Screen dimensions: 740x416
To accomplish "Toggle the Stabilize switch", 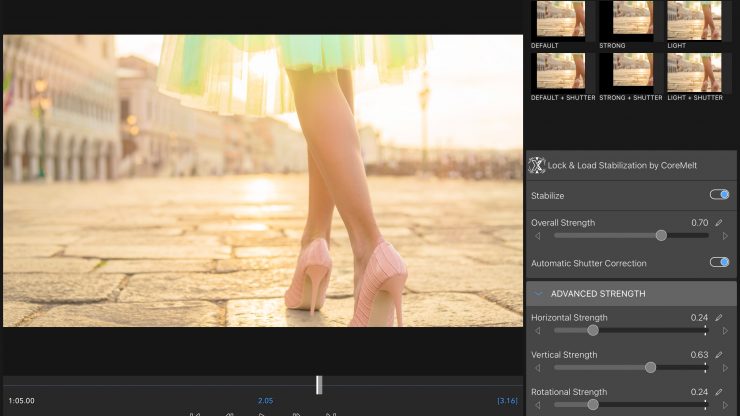I will (x=718, y=195).
